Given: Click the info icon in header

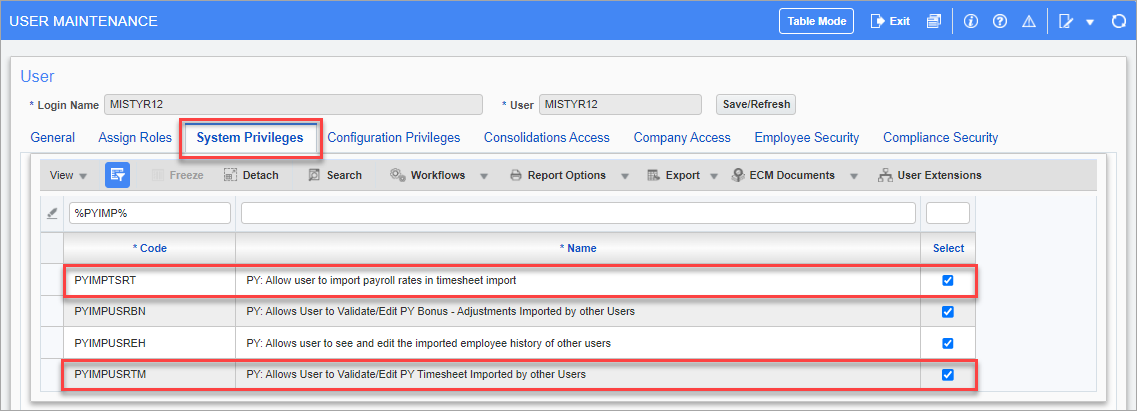Looking at the screenshot, I should pos(970,21).
